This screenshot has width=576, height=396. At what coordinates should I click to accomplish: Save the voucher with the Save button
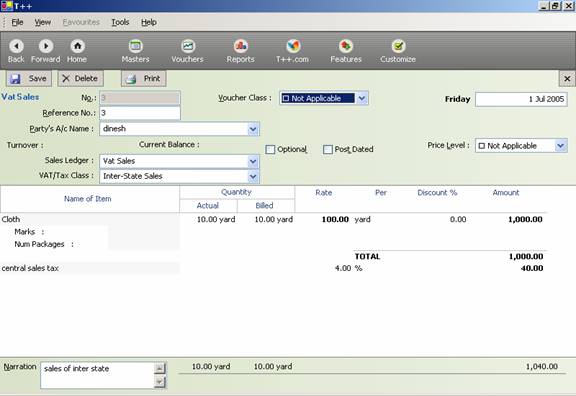(29, 79)
